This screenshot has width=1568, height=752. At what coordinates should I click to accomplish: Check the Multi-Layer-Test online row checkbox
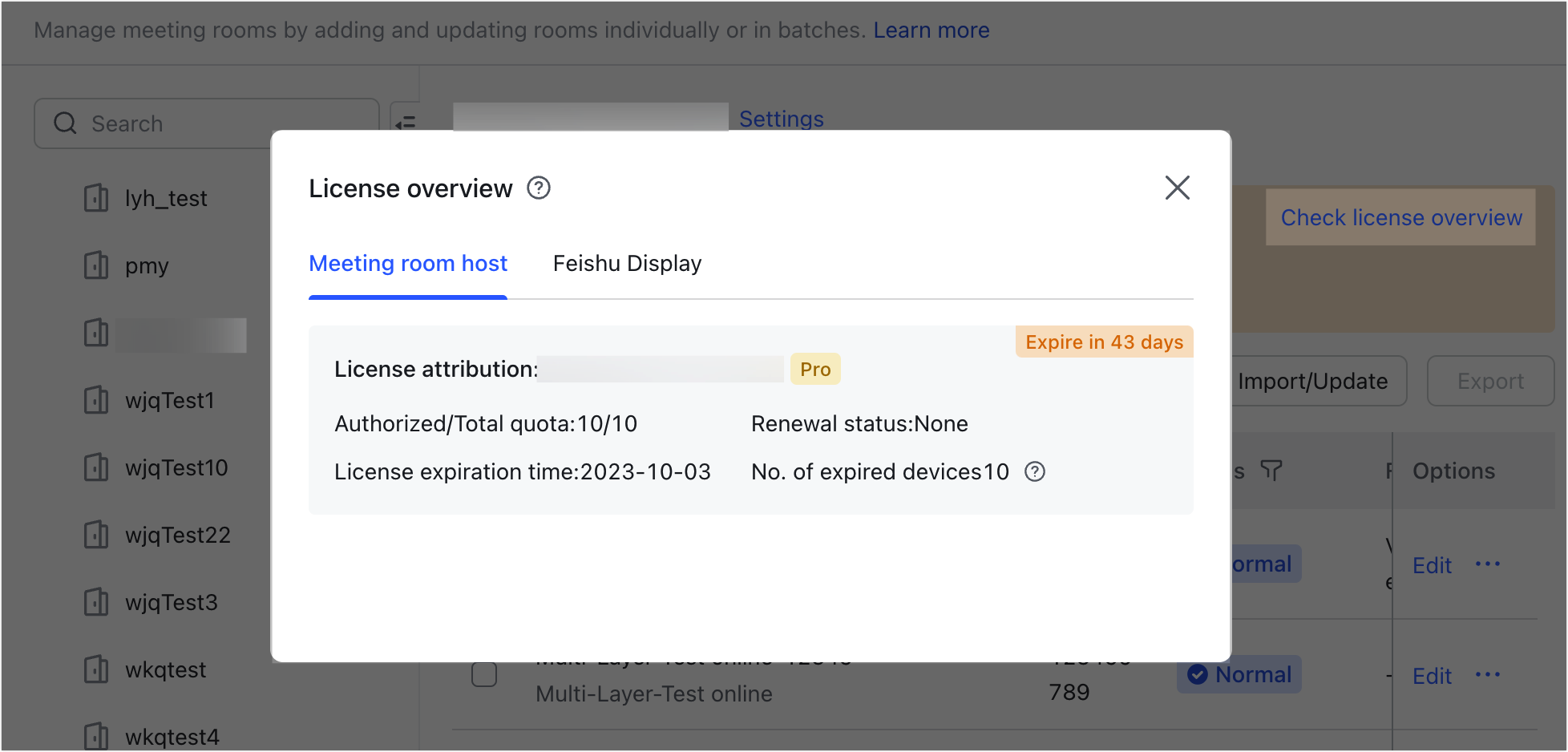click(x=484, y=674)
